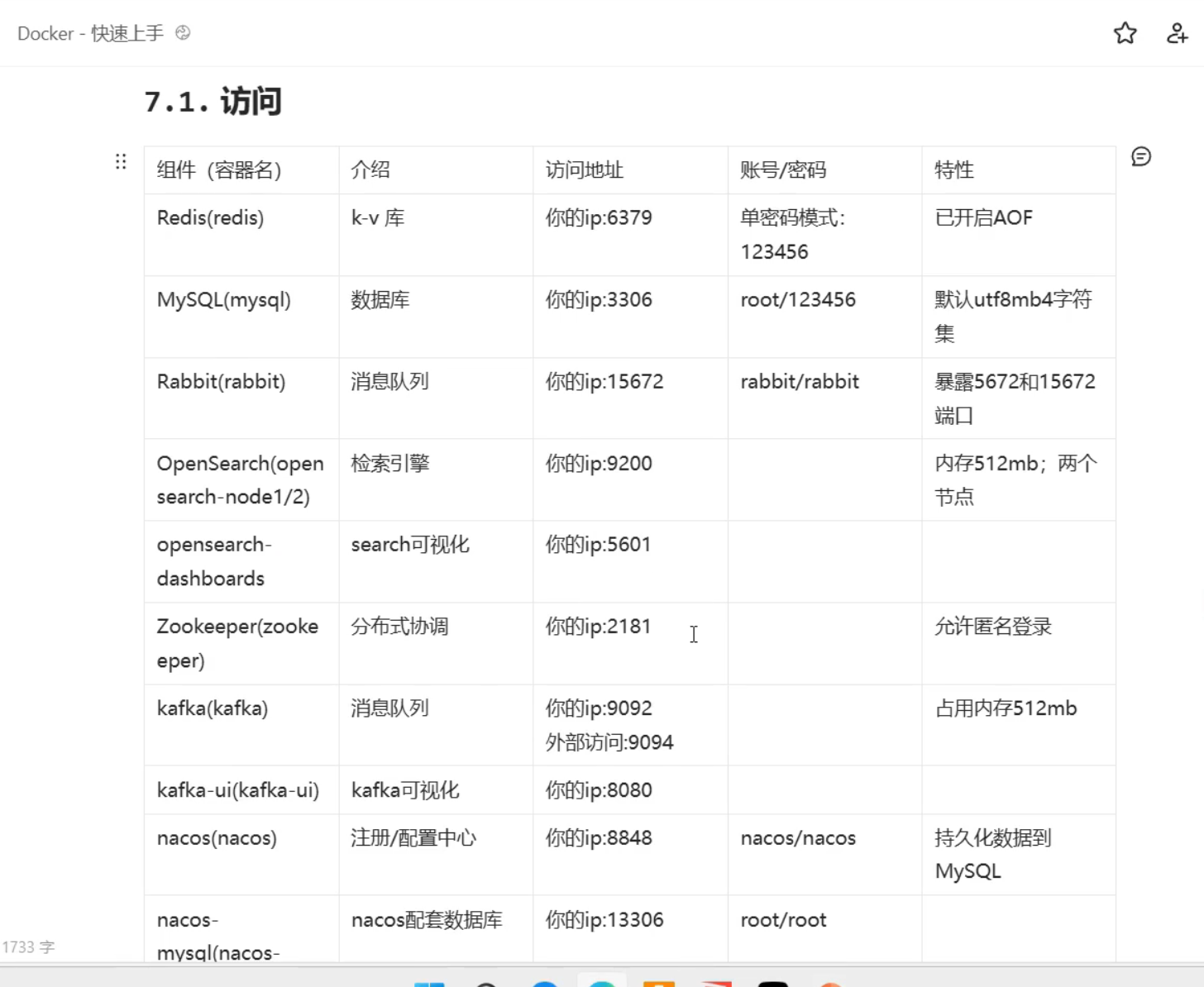This screenshot has height=987, width=1204.
Task: Click the "检索引擎" cell
Action: pos(436,479)
